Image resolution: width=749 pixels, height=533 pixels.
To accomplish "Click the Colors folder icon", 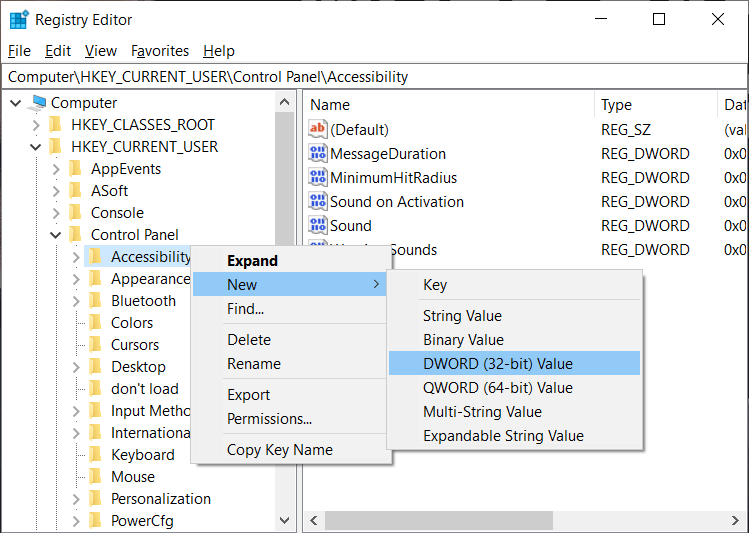I will point(96,322).
